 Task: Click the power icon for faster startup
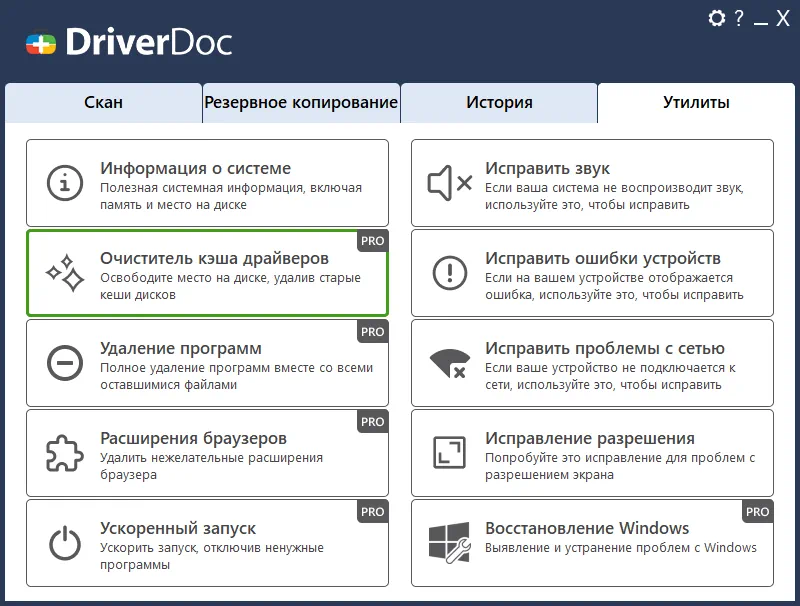65,543
